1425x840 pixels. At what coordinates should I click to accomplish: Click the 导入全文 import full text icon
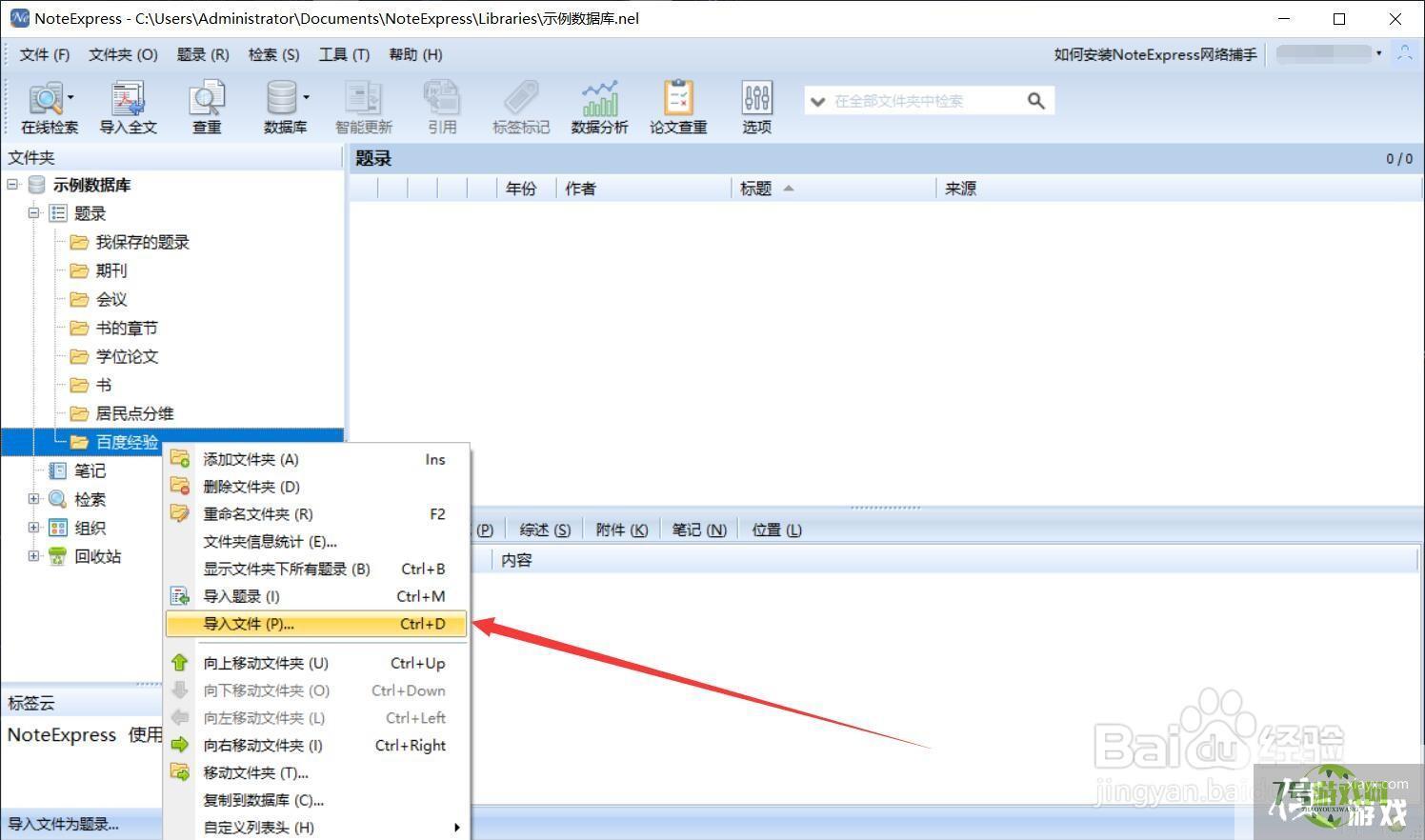click(x=128, y=107)
